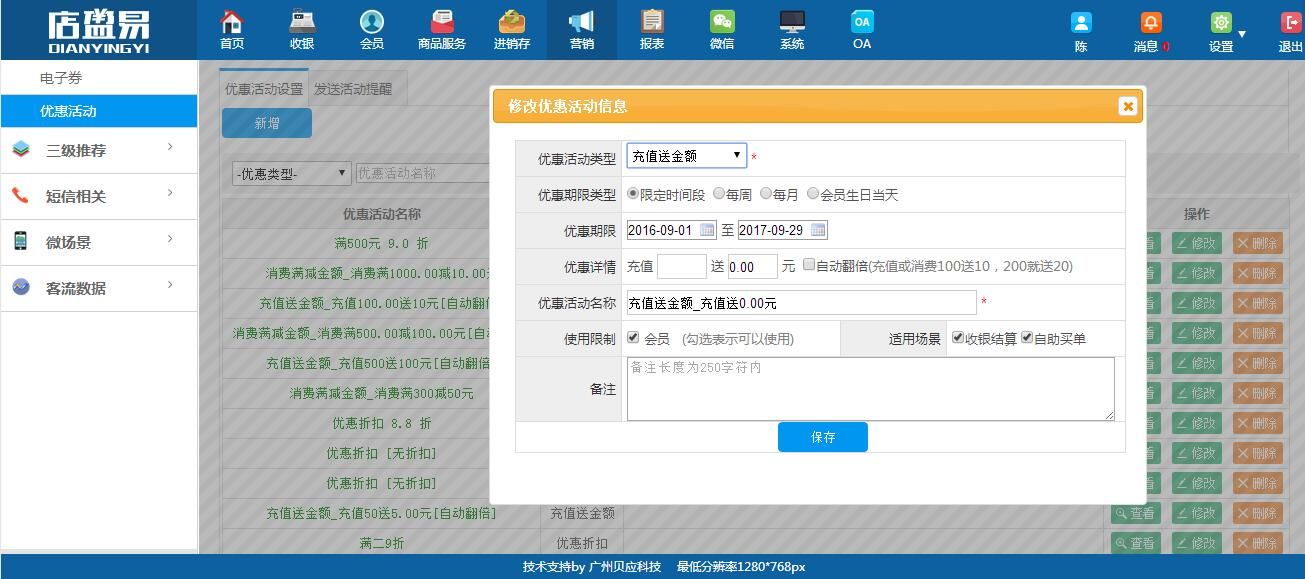Toggle the 自助买单 checkbox
Viewport: 1305px width, 579px height.
1027,338
